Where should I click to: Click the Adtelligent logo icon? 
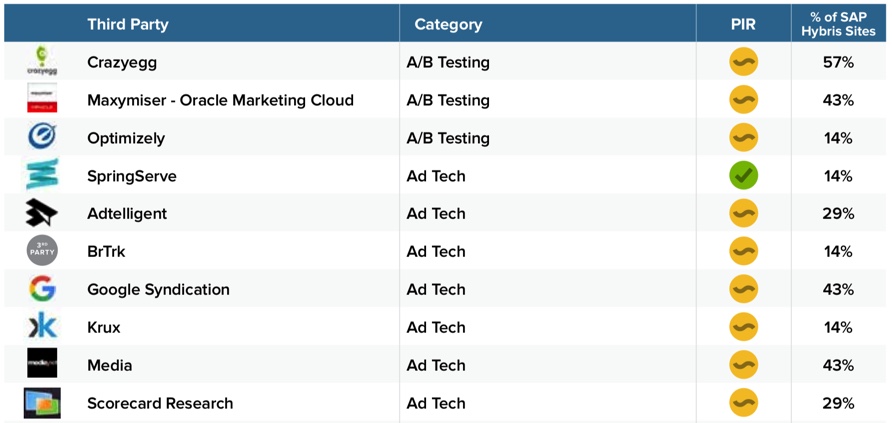pyautogui.click(x=42, y=213)
